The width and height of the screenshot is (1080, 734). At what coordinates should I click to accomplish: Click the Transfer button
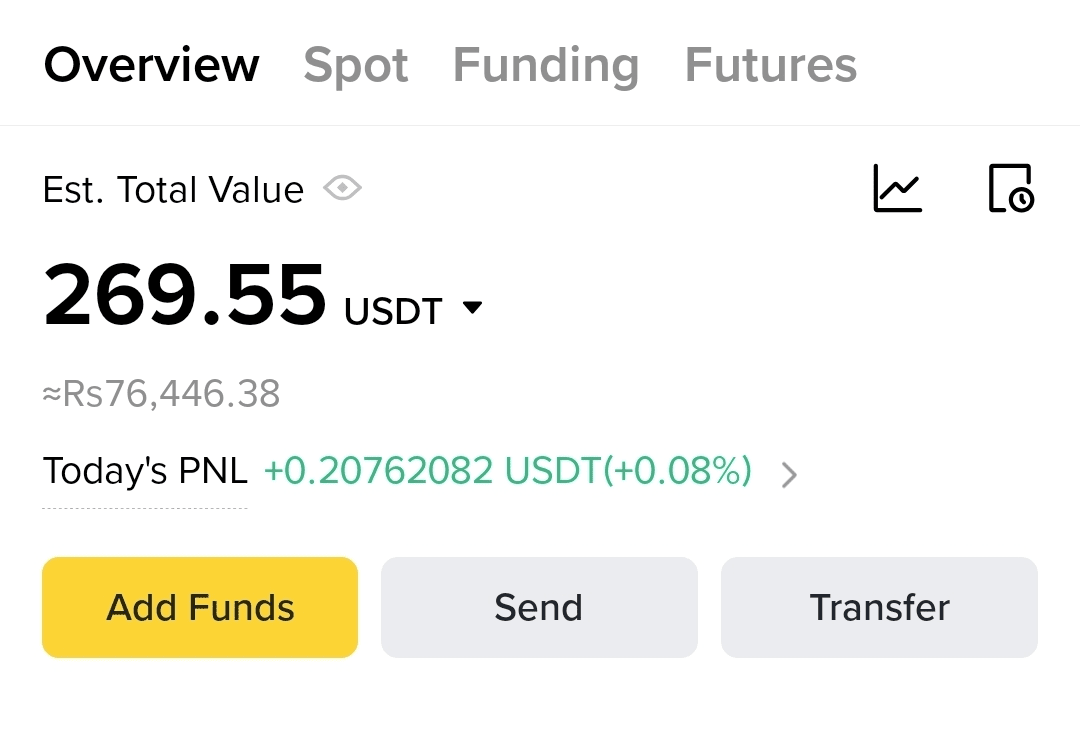pyautogui.click(x=879, y=608)
